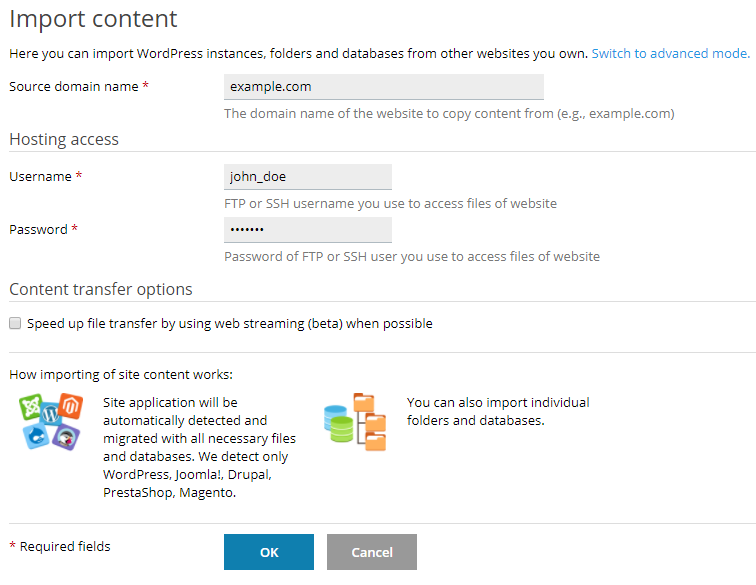This screenshot has width=756, height=585.
Task: Click the blue Drupal logo icon
Action: [37, 434]
